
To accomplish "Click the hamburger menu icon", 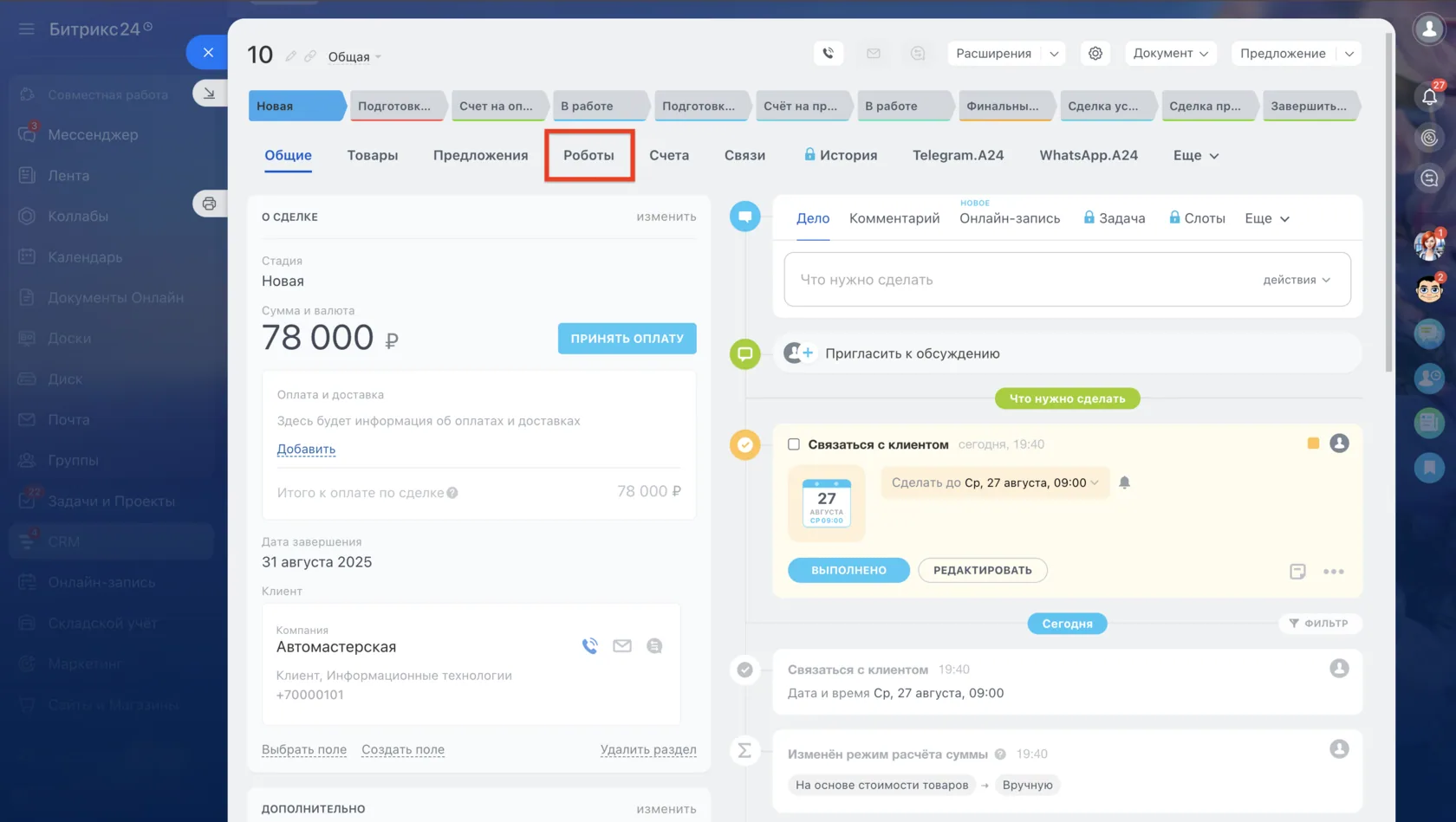I will pyautogui.click(x=27, y=29).
